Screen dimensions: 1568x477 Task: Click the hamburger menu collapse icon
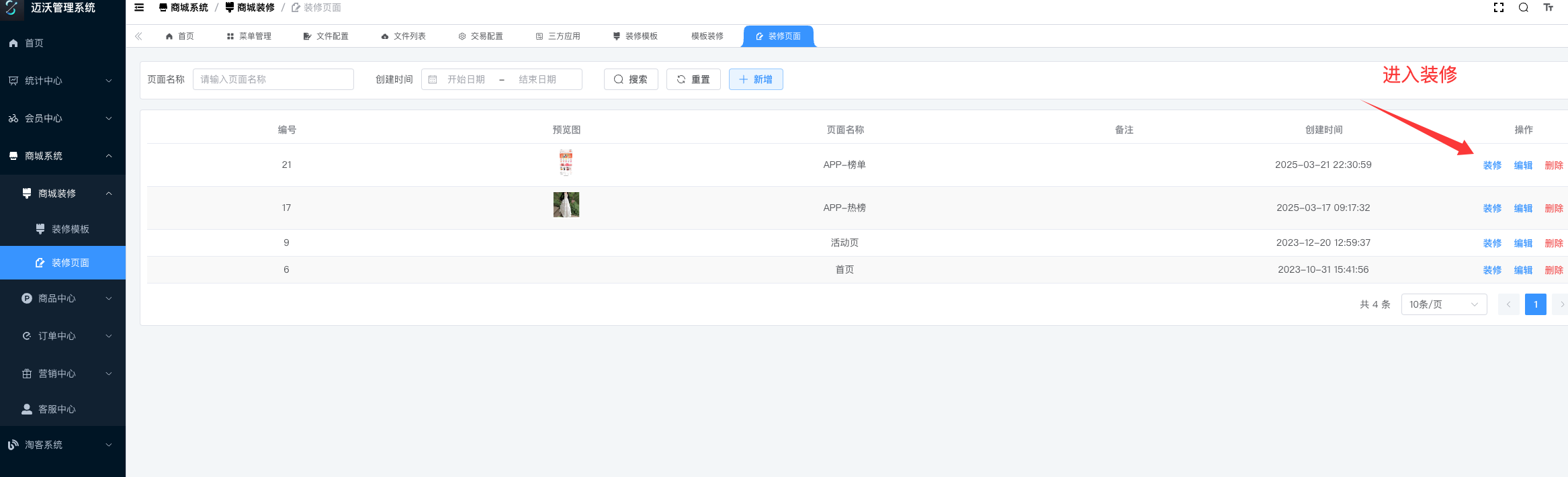tap(139, 7)
